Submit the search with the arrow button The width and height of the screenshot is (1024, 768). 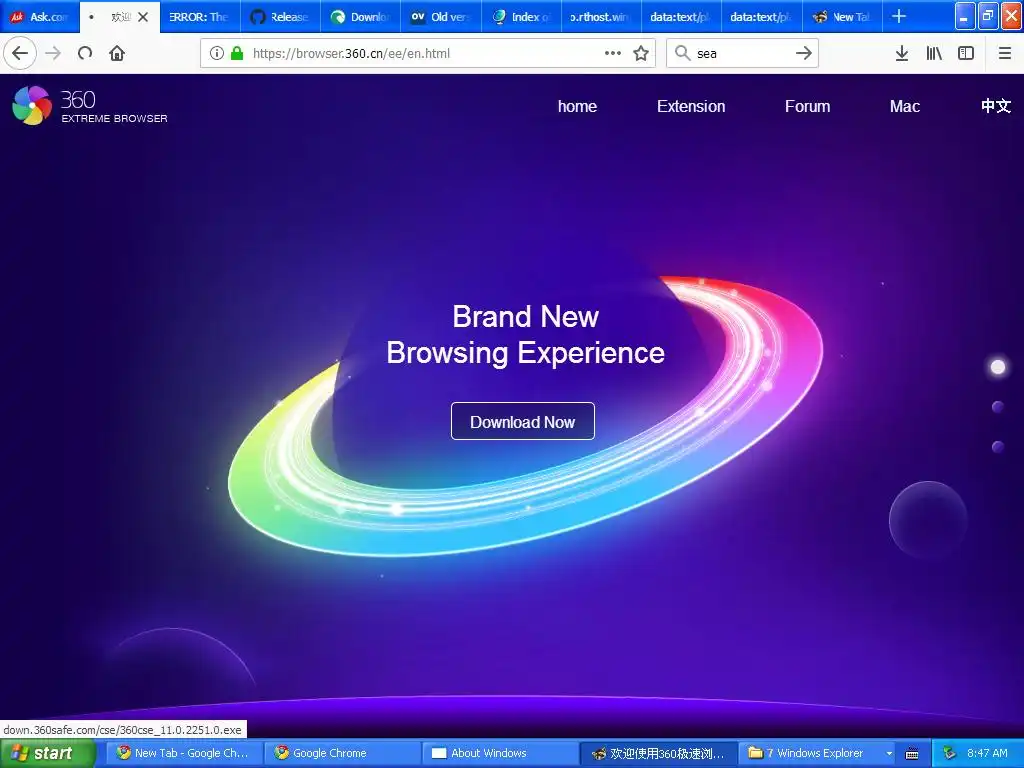click(x=804, y=53)
